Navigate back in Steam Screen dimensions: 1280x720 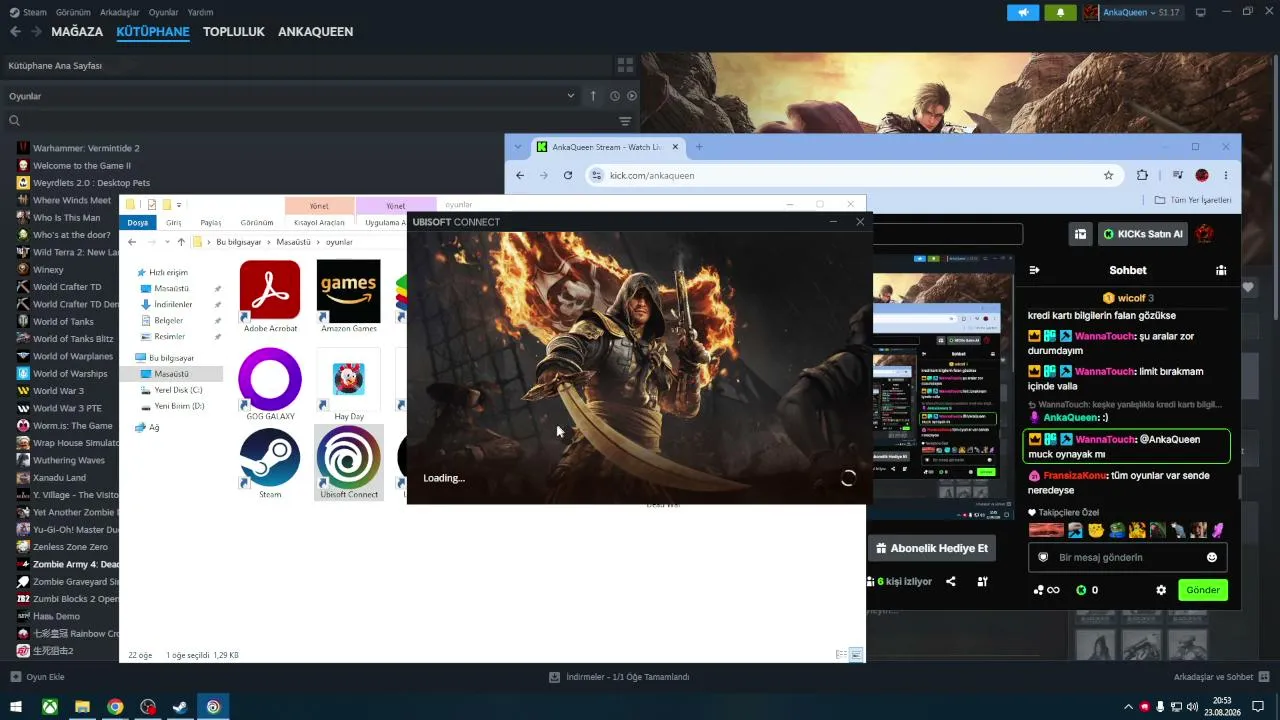[15, 32]
